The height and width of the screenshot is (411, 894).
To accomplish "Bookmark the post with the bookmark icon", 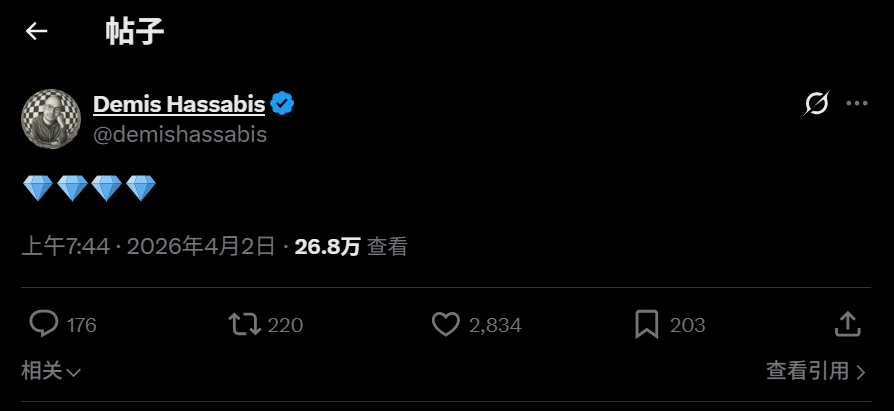I will coord(646,324).
